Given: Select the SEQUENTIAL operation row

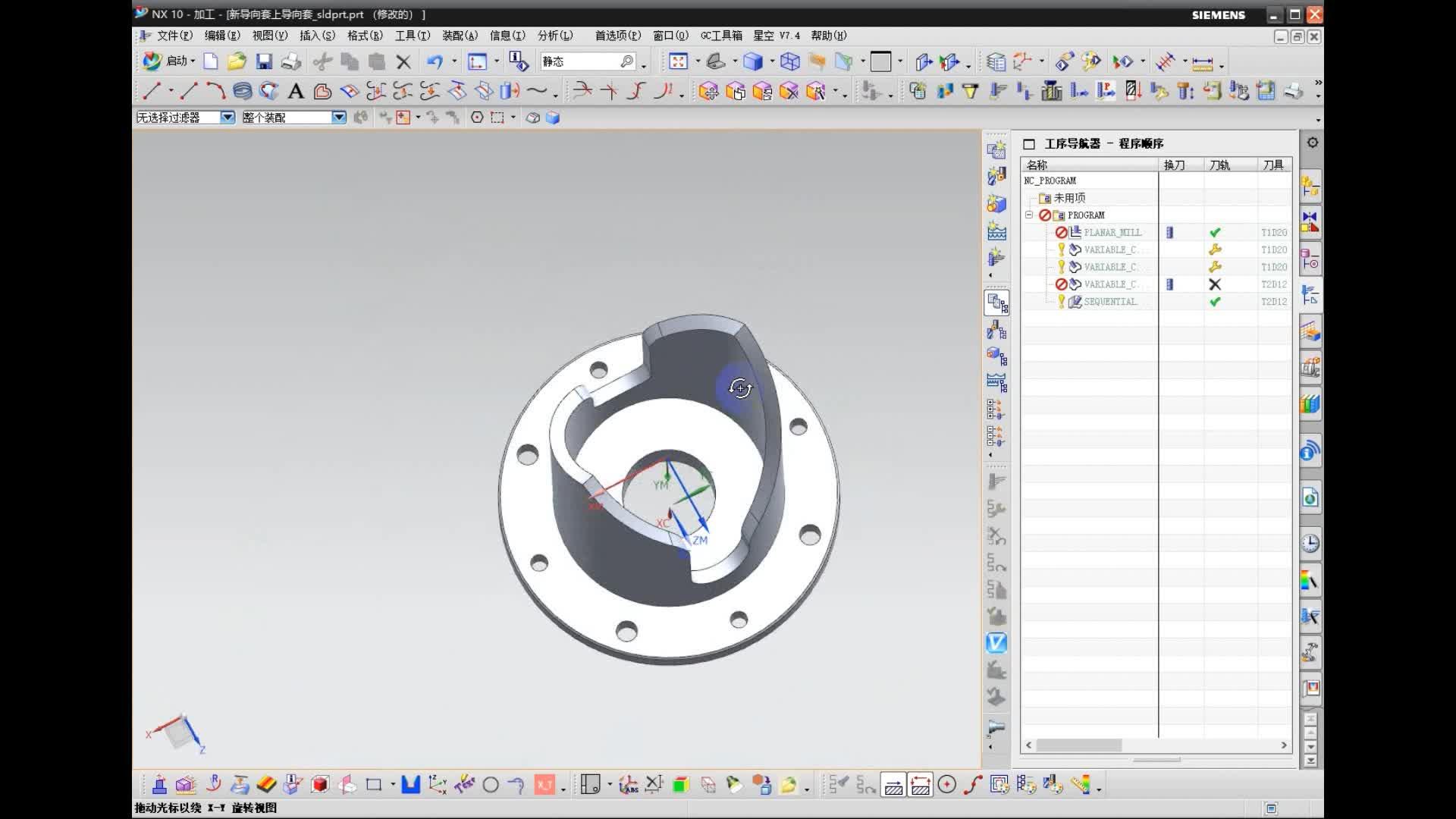Looking at the screenshot, I should tap(1110, 302).
